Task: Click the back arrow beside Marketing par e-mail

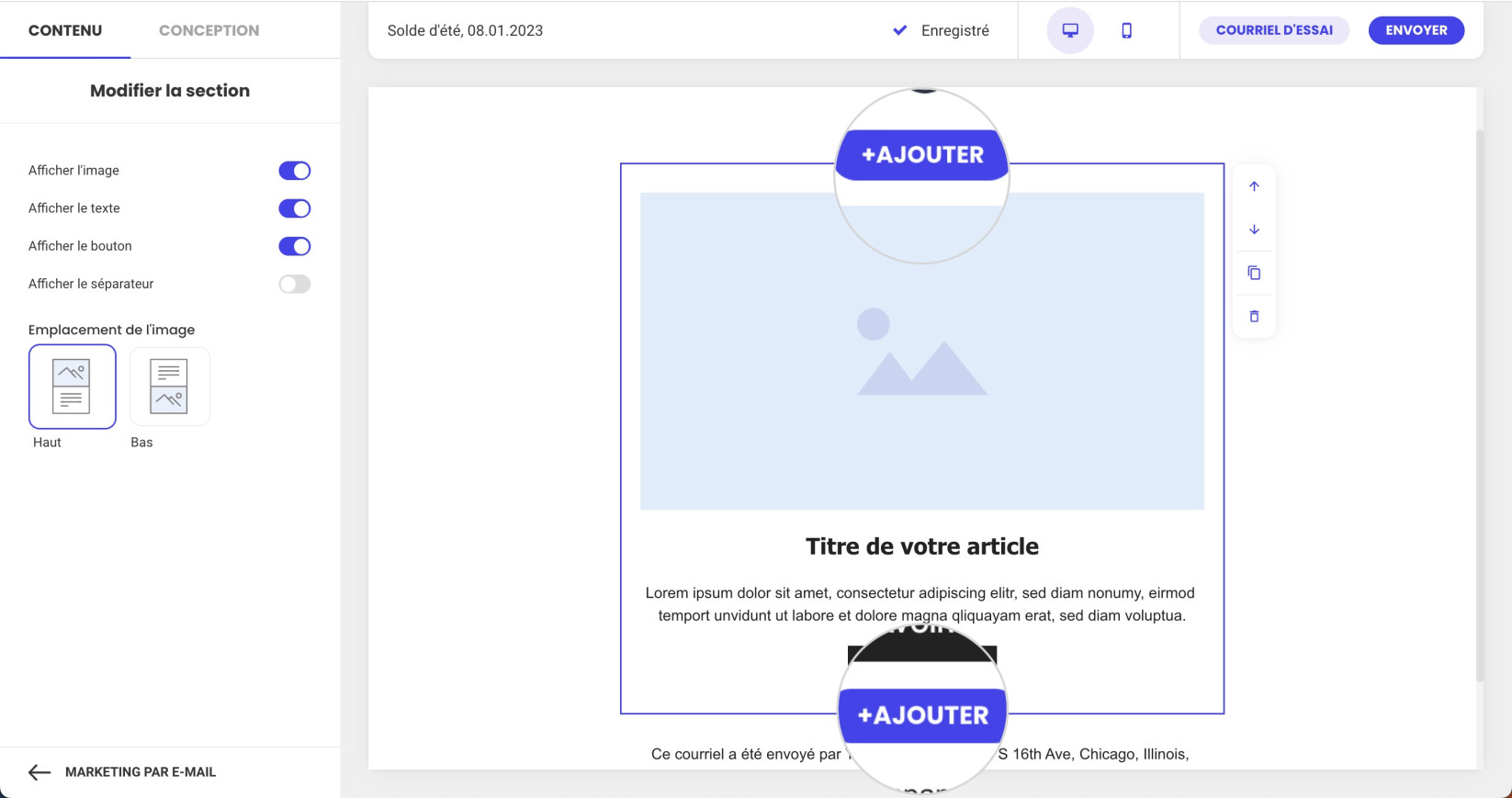Action: pyautogui.click(x=39, y=772)
